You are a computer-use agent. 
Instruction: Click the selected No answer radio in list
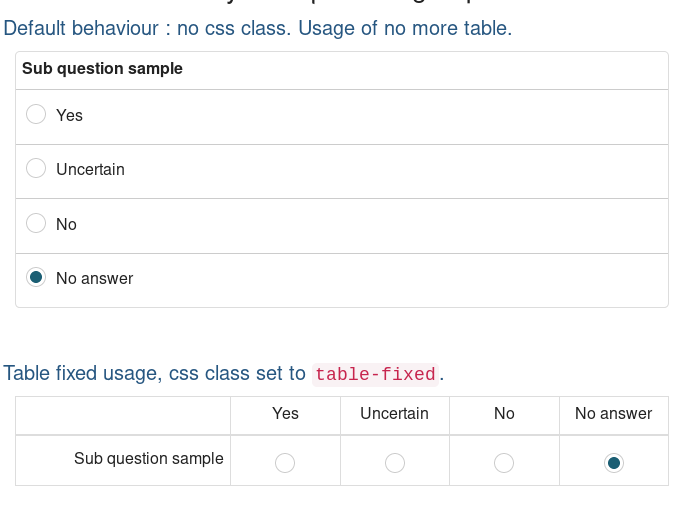point(36,277)
